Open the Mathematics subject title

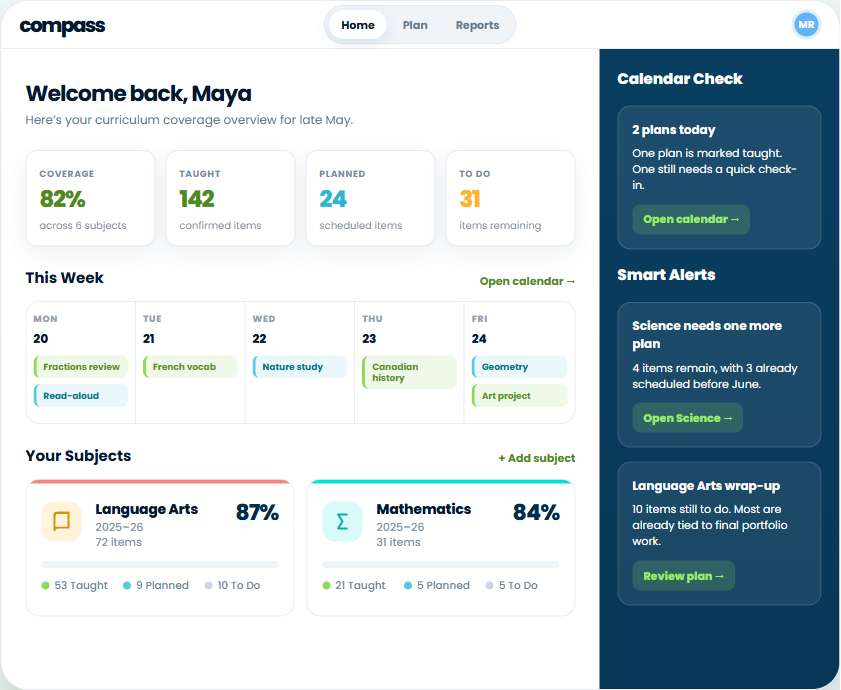click(x=424, y=509)
